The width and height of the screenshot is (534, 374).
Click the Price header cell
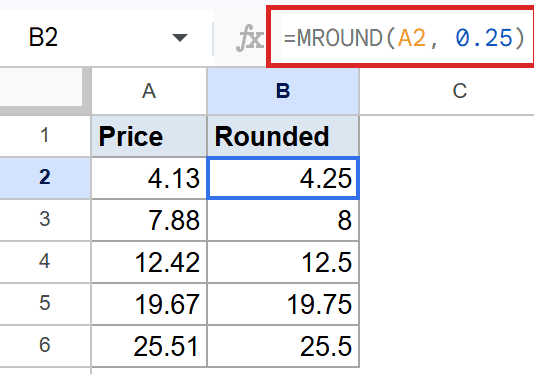149,136
